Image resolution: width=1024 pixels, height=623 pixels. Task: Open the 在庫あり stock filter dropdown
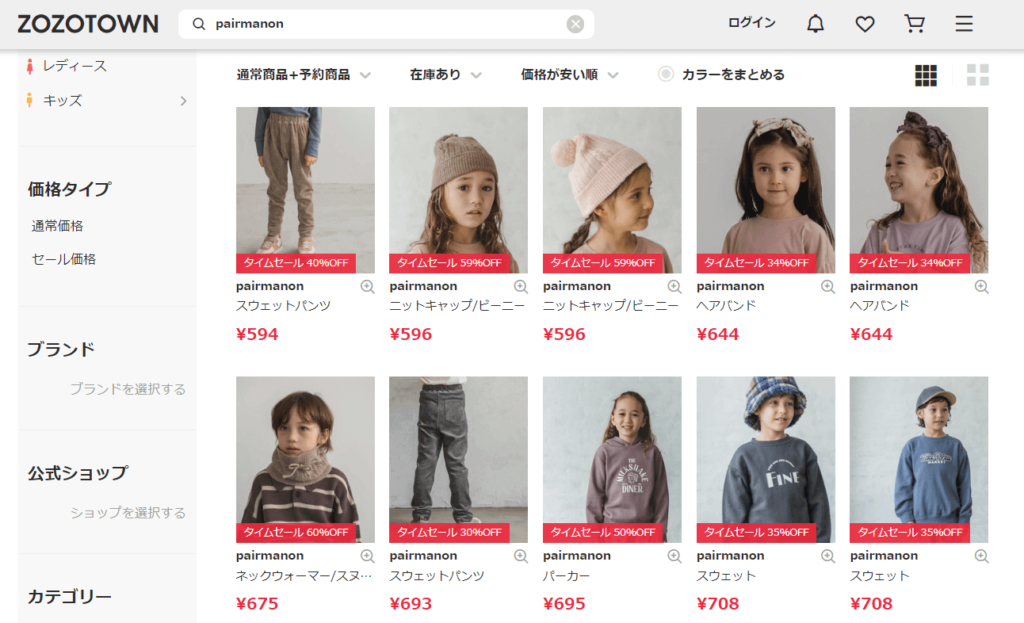[x=446, y=75]
